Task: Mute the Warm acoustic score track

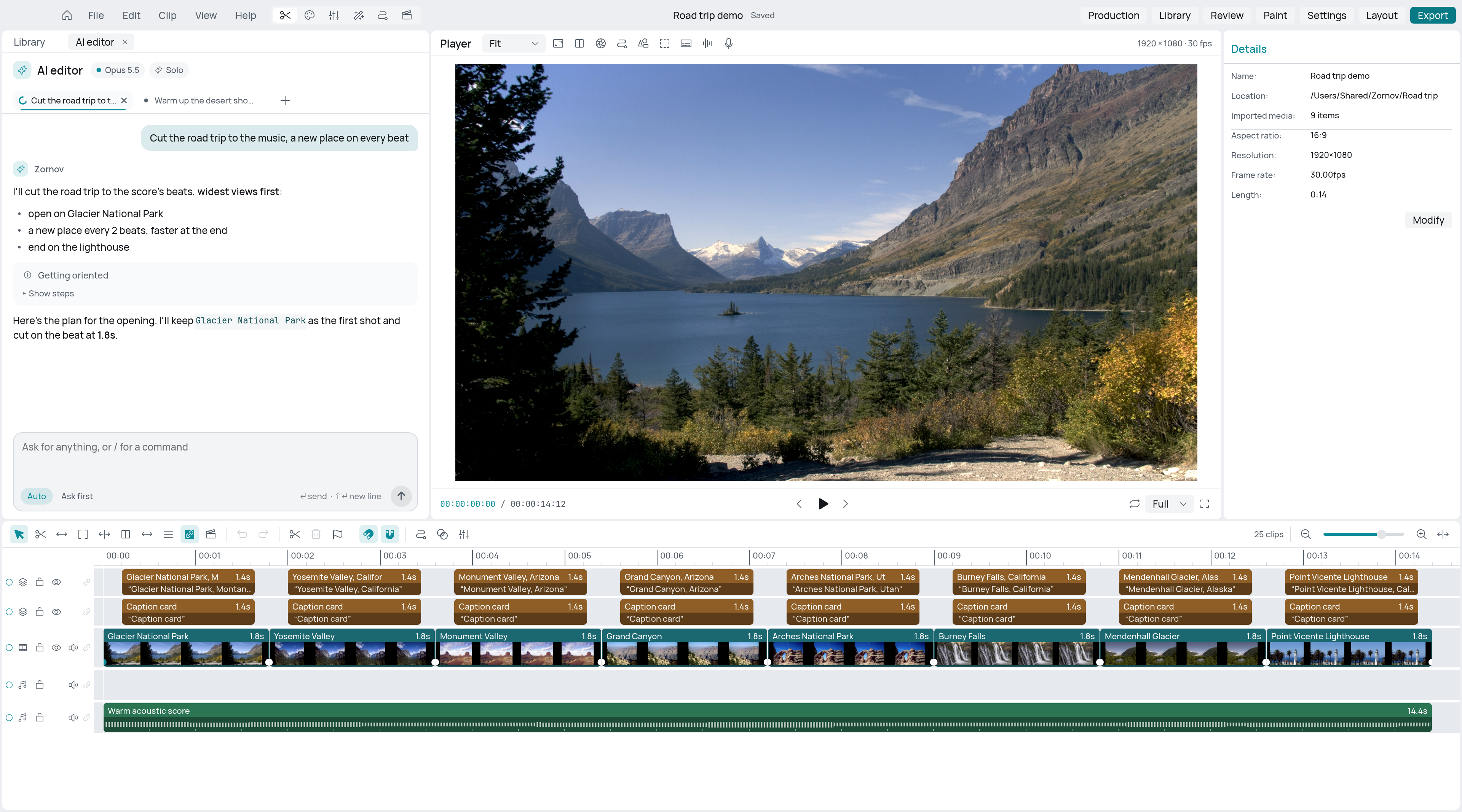Action: click(x=73, y=717)
